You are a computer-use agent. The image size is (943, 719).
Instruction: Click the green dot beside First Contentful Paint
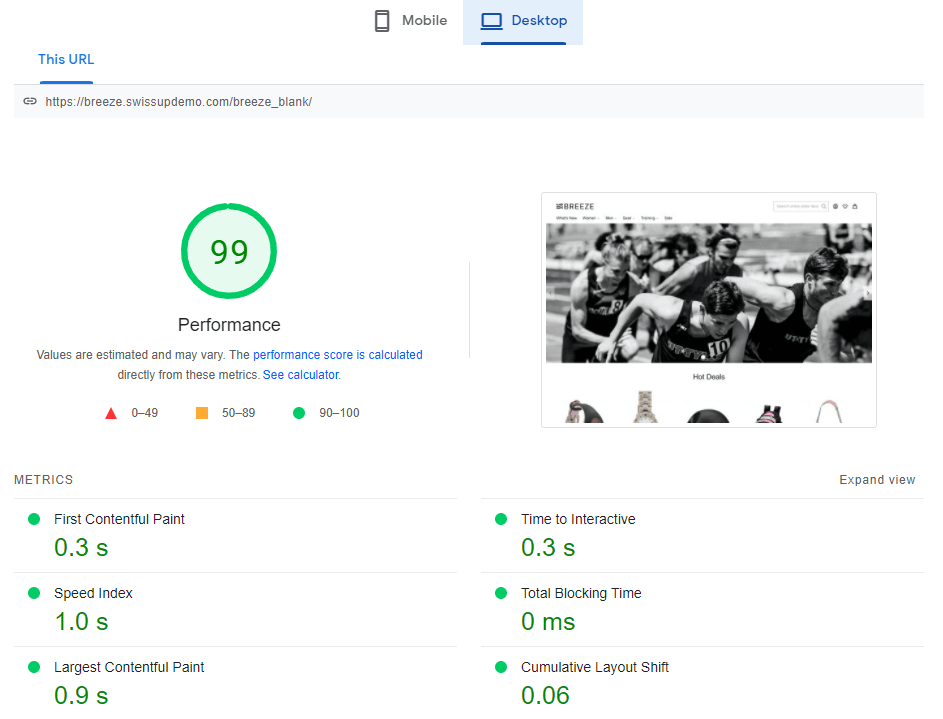34,519
